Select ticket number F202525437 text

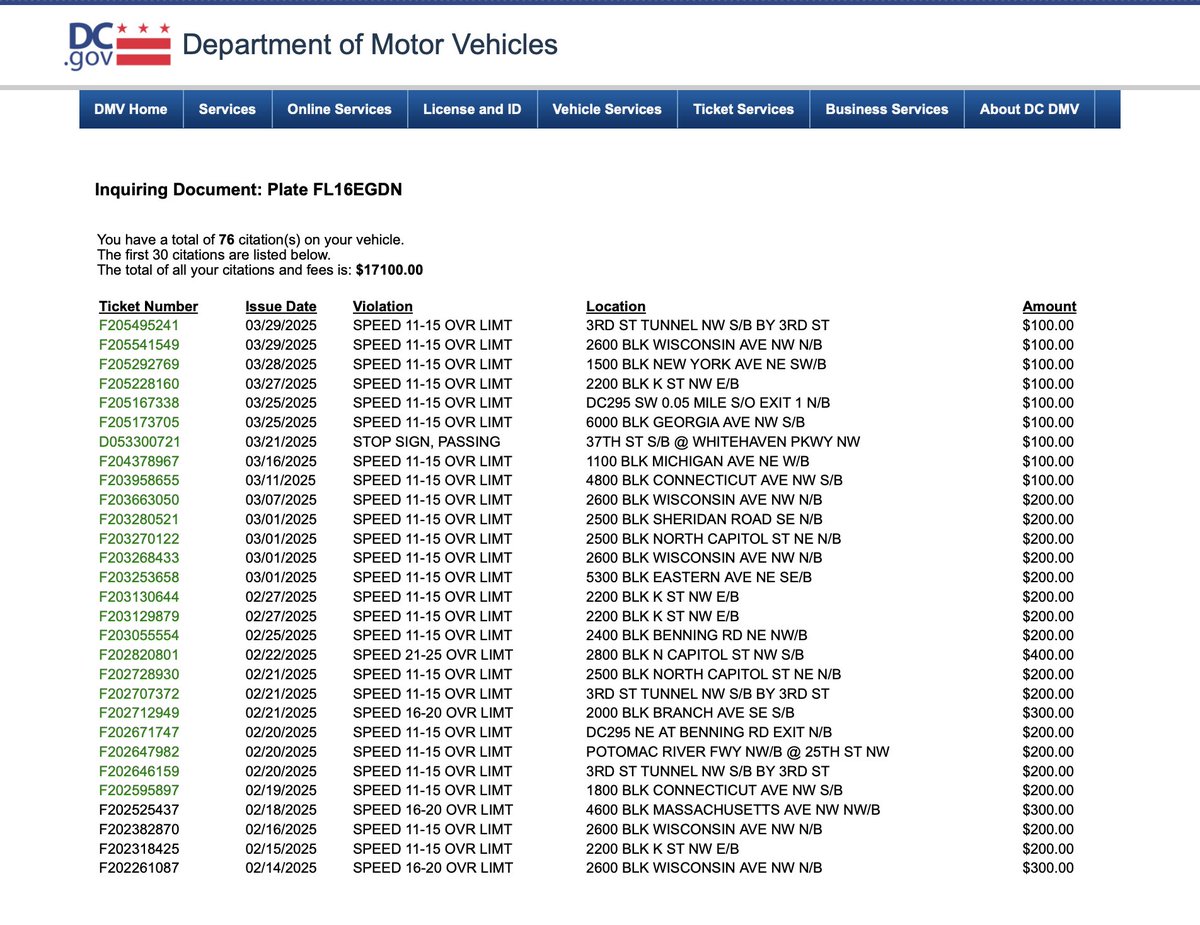139,809
